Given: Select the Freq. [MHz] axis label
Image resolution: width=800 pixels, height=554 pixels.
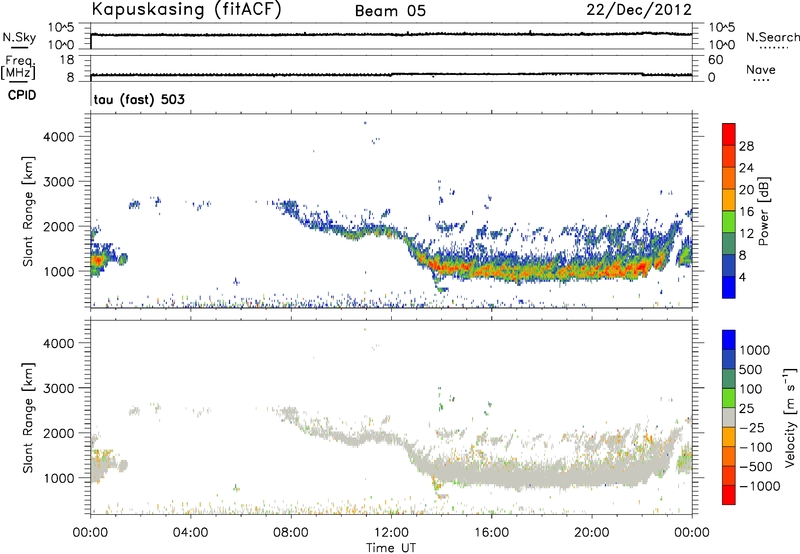Looking at the screenshot, I should (18, 67).
